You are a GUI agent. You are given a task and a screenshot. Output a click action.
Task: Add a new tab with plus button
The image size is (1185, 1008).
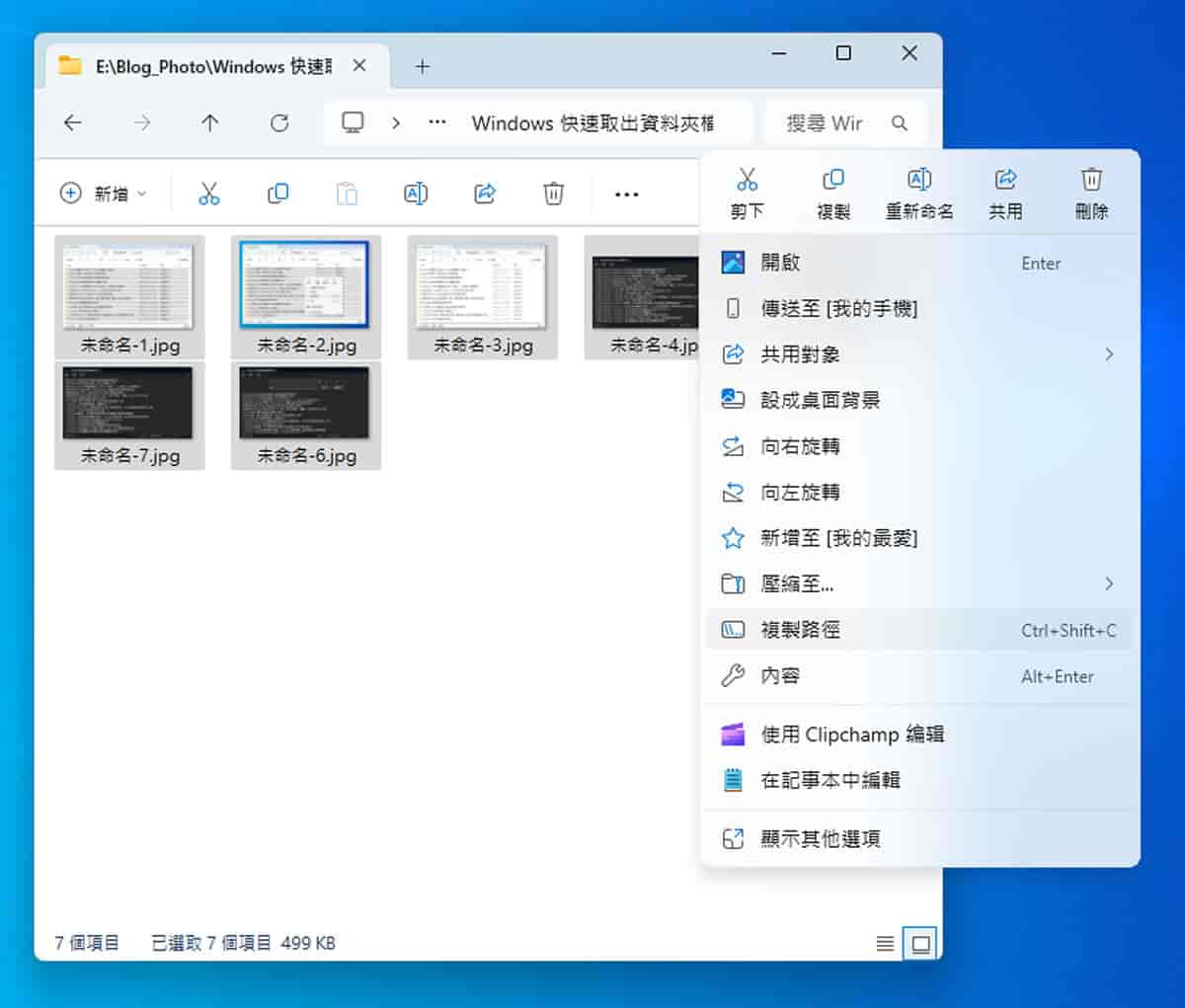click(423, 66)
